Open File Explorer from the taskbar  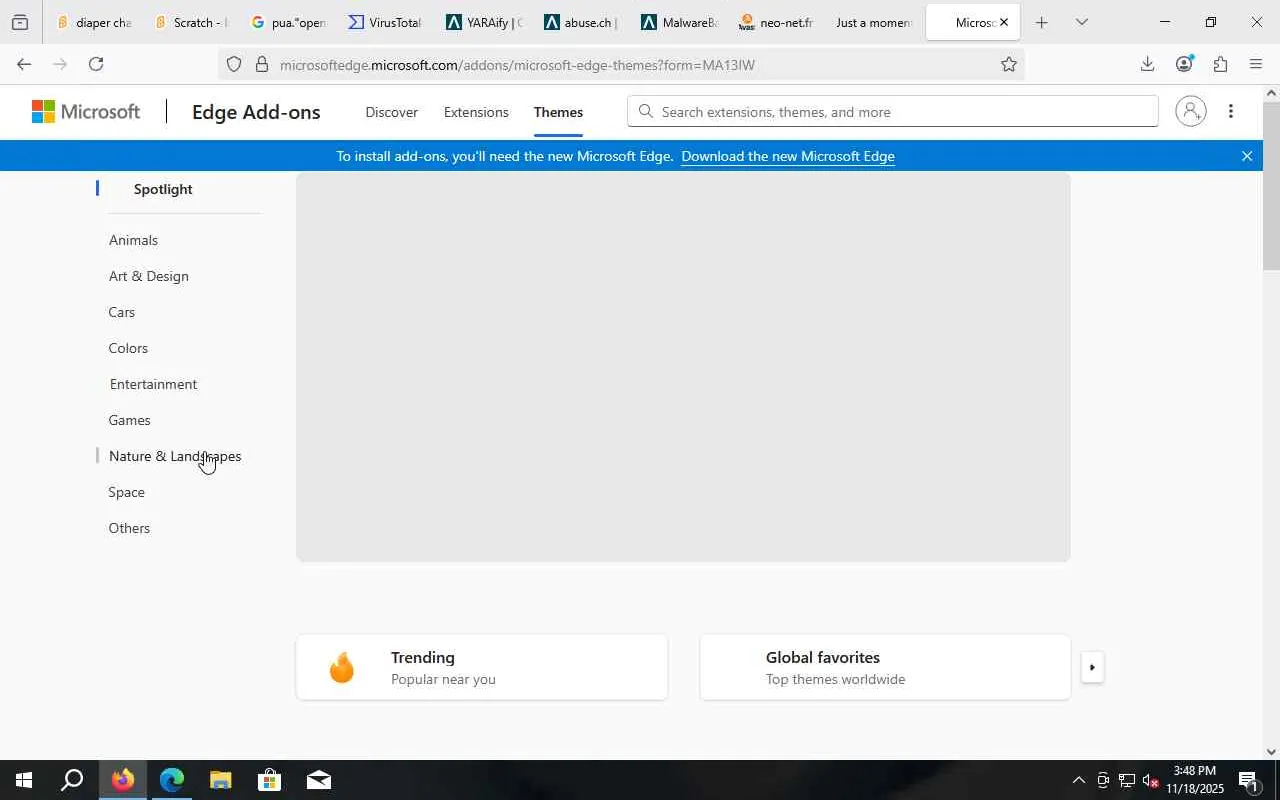[221, 780]
